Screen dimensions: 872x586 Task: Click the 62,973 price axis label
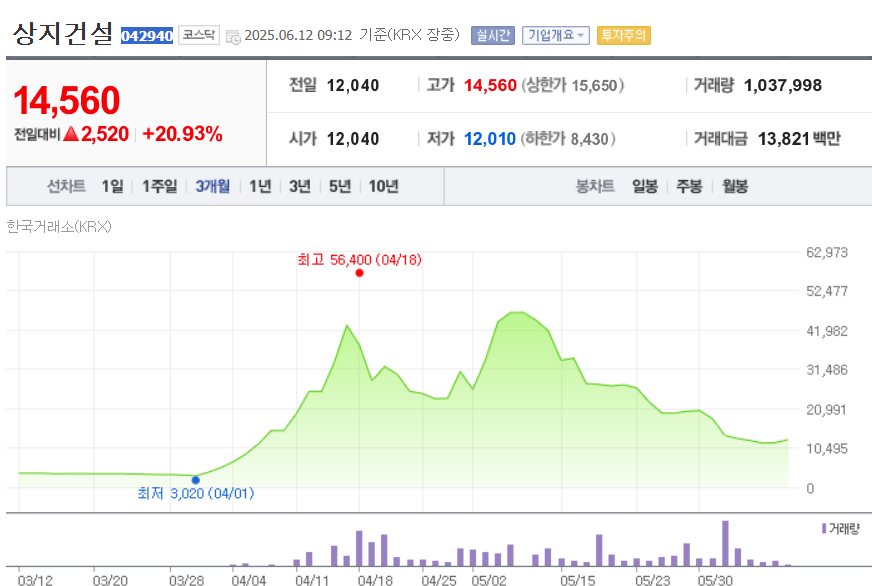click(x=827, y=252)
